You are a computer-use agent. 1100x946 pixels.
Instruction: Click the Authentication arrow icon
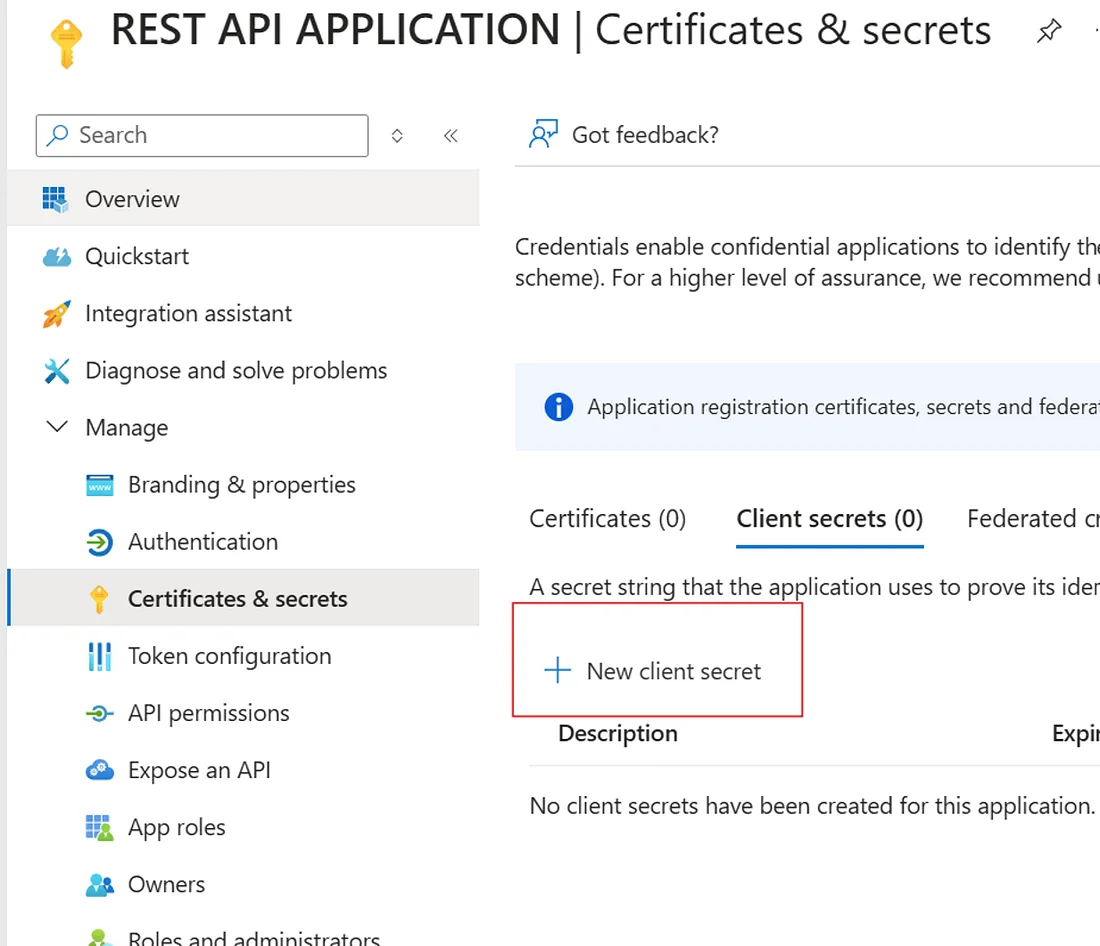pyautogui.click(x=100, y=542)
